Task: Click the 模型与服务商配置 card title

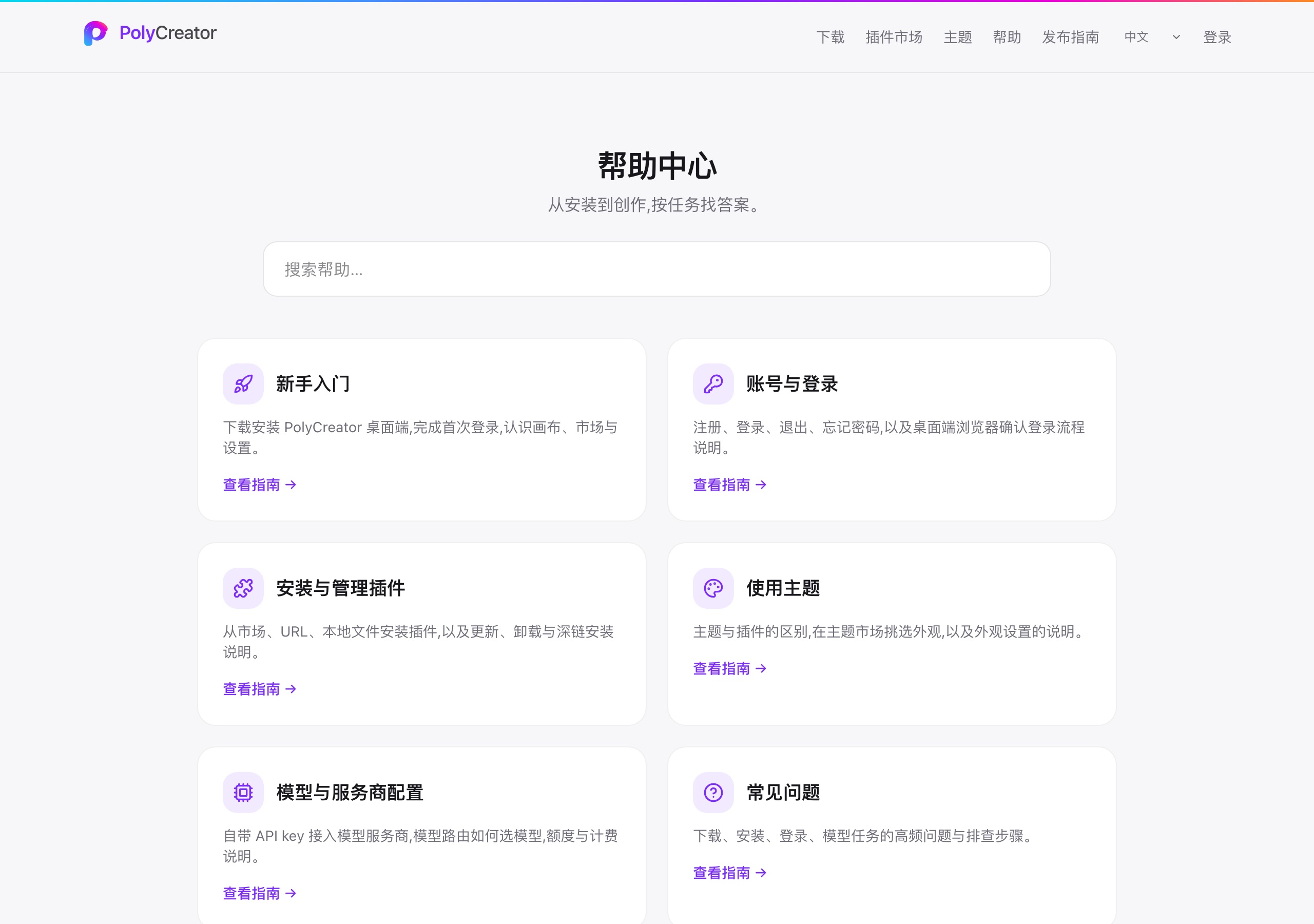Action: click(x=350, y=792)
